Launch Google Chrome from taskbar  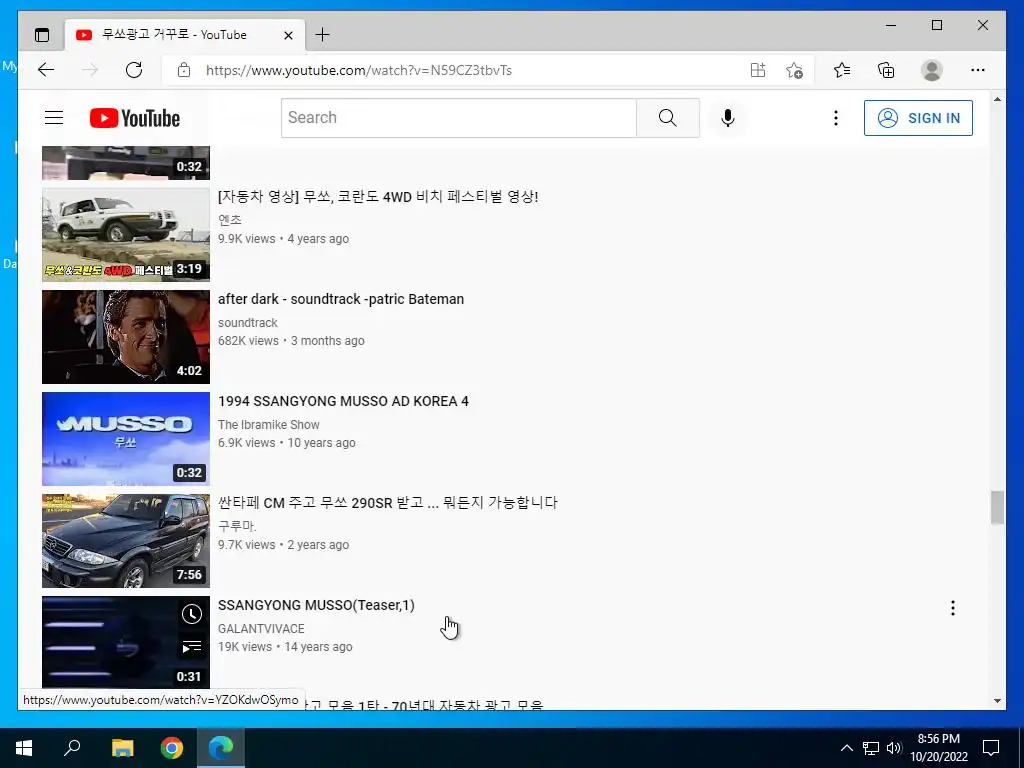(172, 748)
